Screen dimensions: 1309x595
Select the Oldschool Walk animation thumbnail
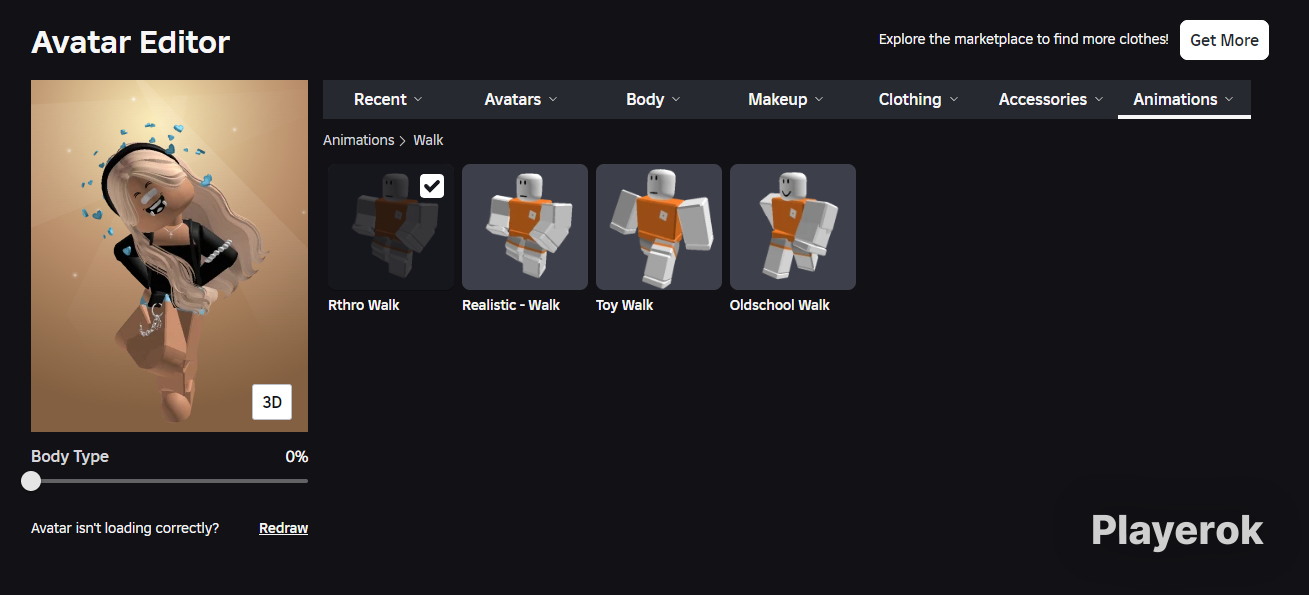(x=793, y=227)
